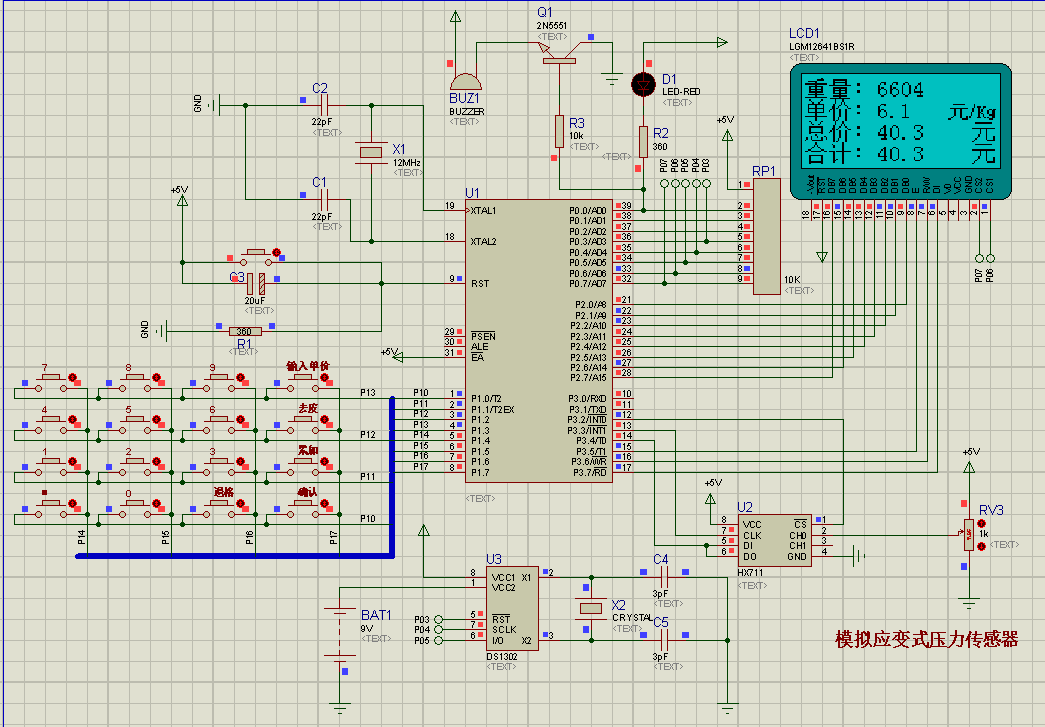The image size is (1045, 727).
Task: Activate keypad button 2 red actuator
Action: click(x=156, y=461)
